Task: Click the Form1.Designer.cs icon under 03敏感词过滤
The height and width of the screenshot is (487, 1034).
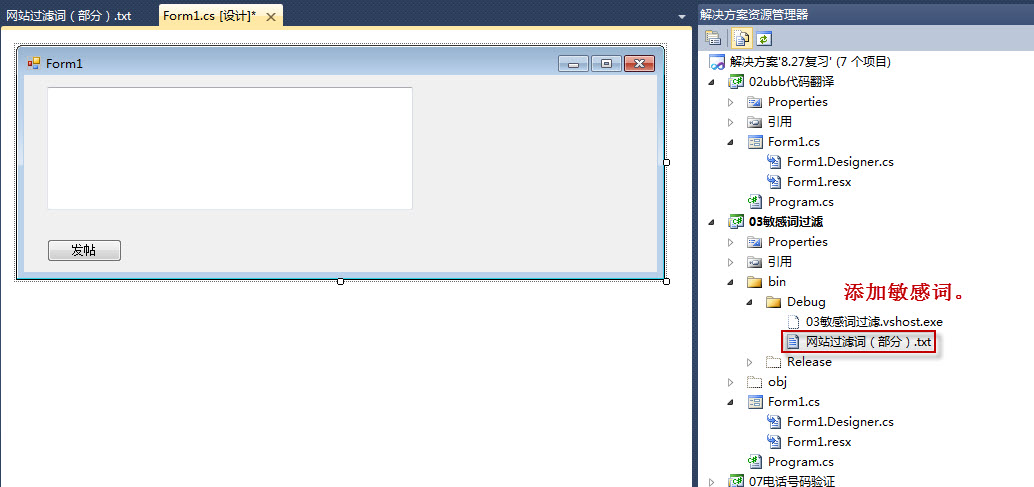Action: tap(774, 422)
